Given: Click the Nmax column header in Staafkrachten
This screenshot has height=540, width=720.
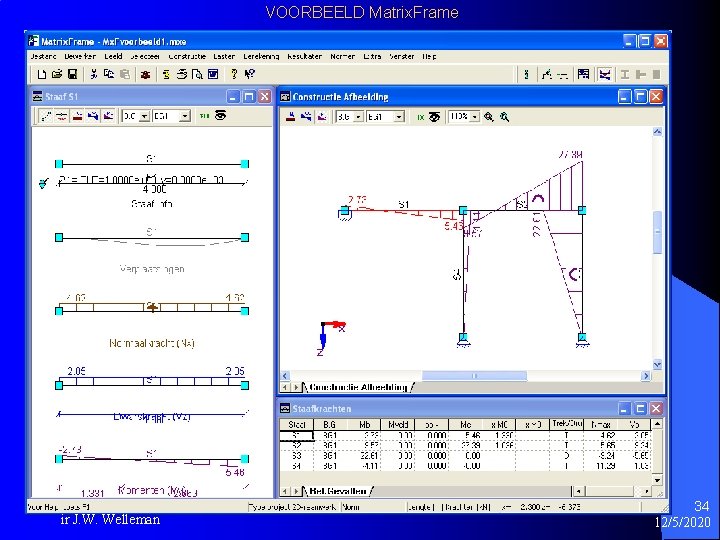Looking at the screenshot, I should [601, 425].
